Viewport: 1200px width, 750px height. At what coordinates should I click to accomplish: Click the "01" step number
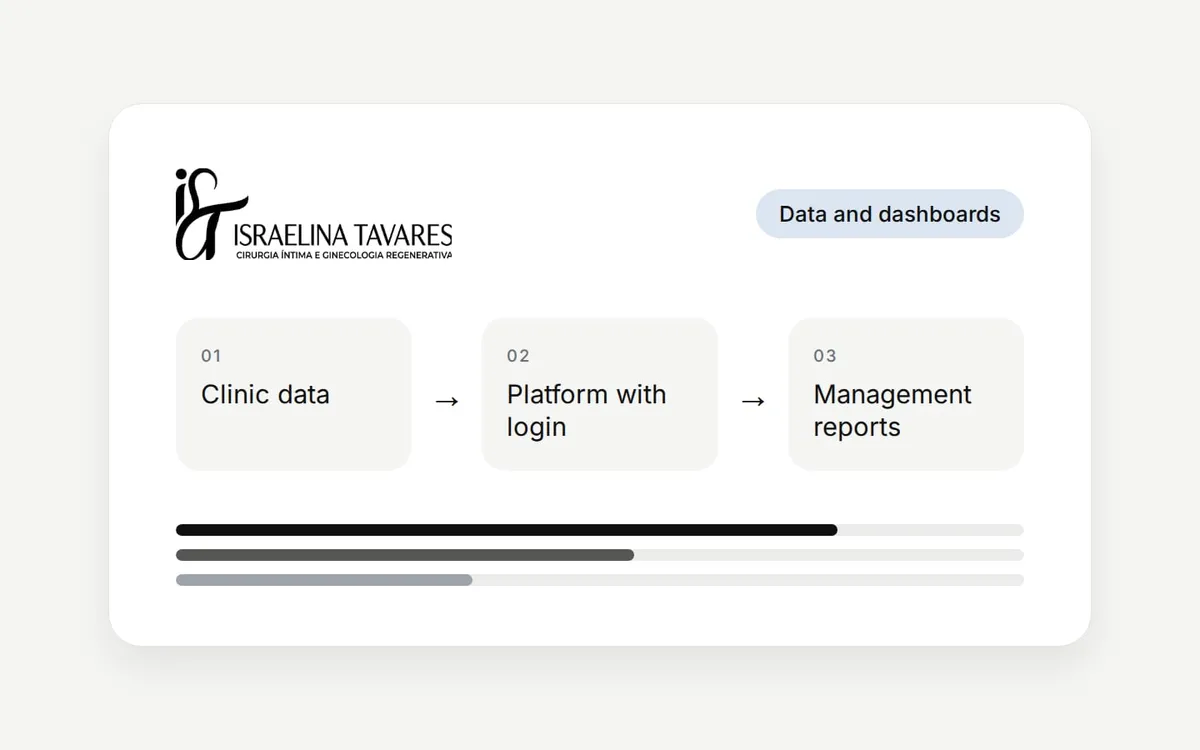point(211,356)
